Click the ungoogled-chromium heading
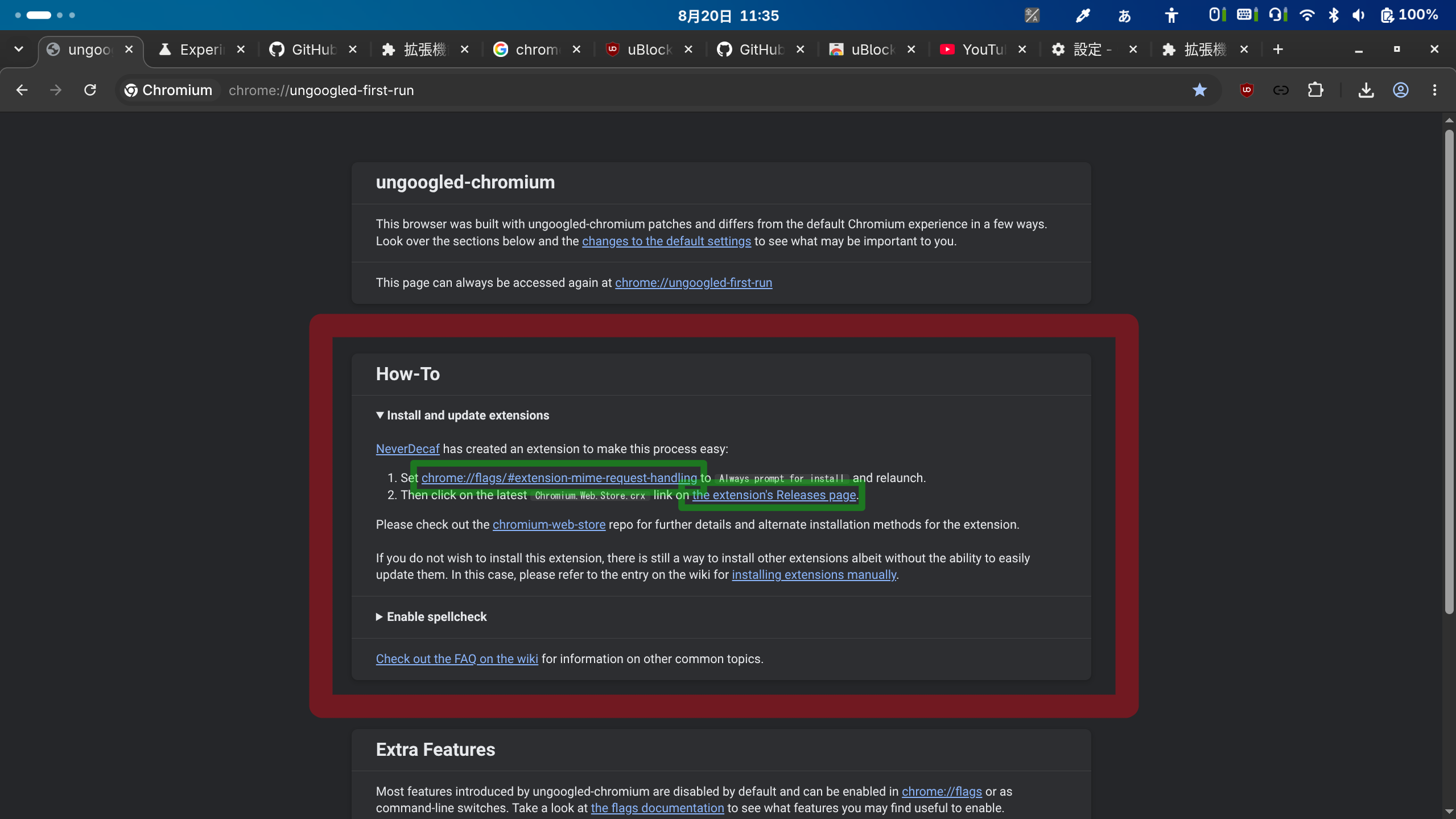 tap(465, 182)
